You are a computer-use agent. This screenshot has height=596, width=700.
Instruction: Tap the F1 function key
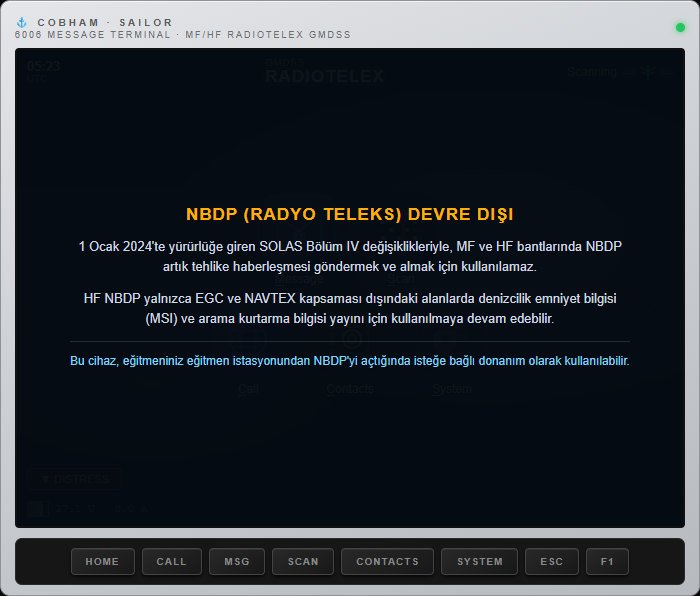pyautogui.click(x=607, y=561)
